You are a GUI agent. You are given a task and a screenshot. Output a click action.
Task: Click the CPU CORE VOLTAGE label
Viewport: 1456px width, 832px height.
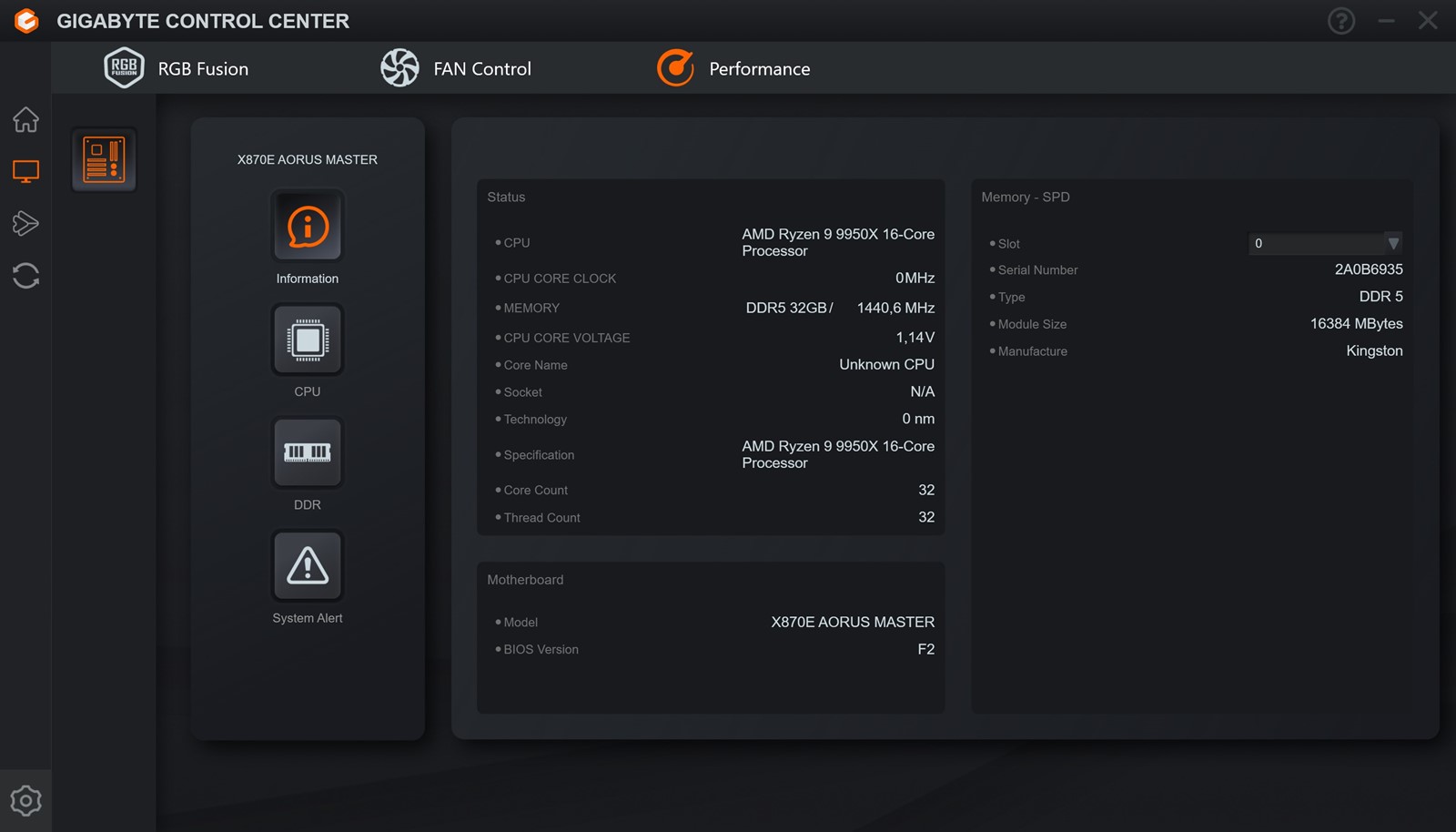[567, 338]
